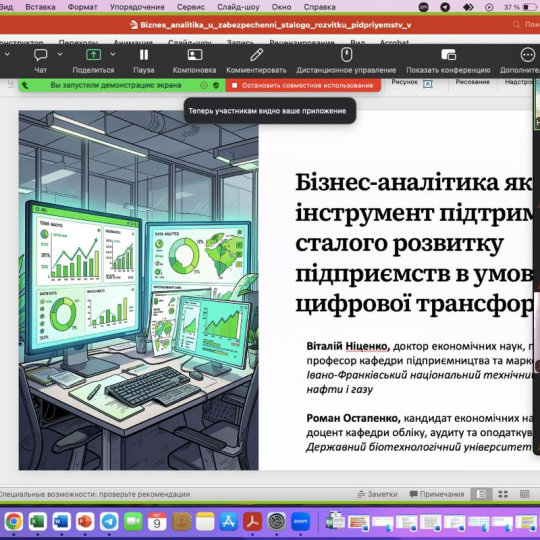Expand the chevron left of the Chat icon
This screenshot has height=540, width=540.
[x=7, y=54]
